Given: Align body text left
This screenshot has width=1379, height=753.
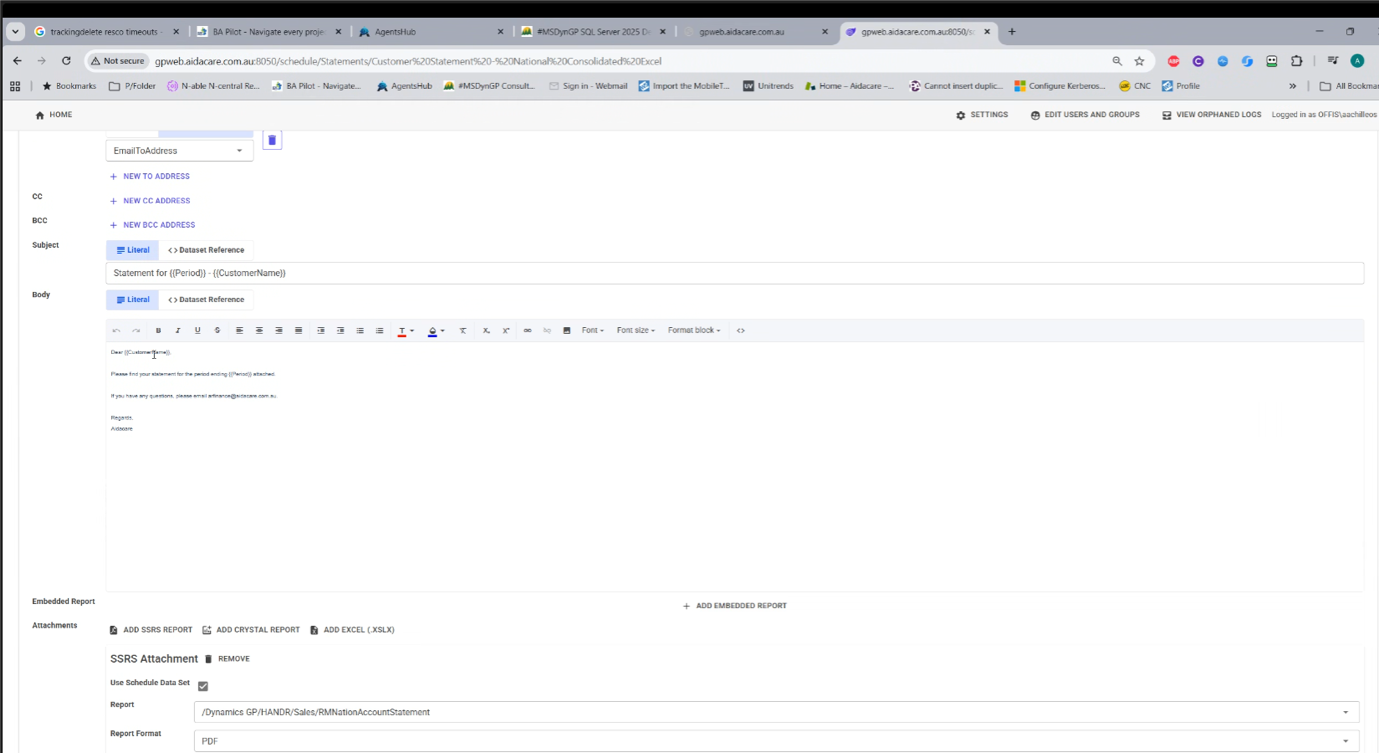Looking at the screenshot, I should point(239,330).
